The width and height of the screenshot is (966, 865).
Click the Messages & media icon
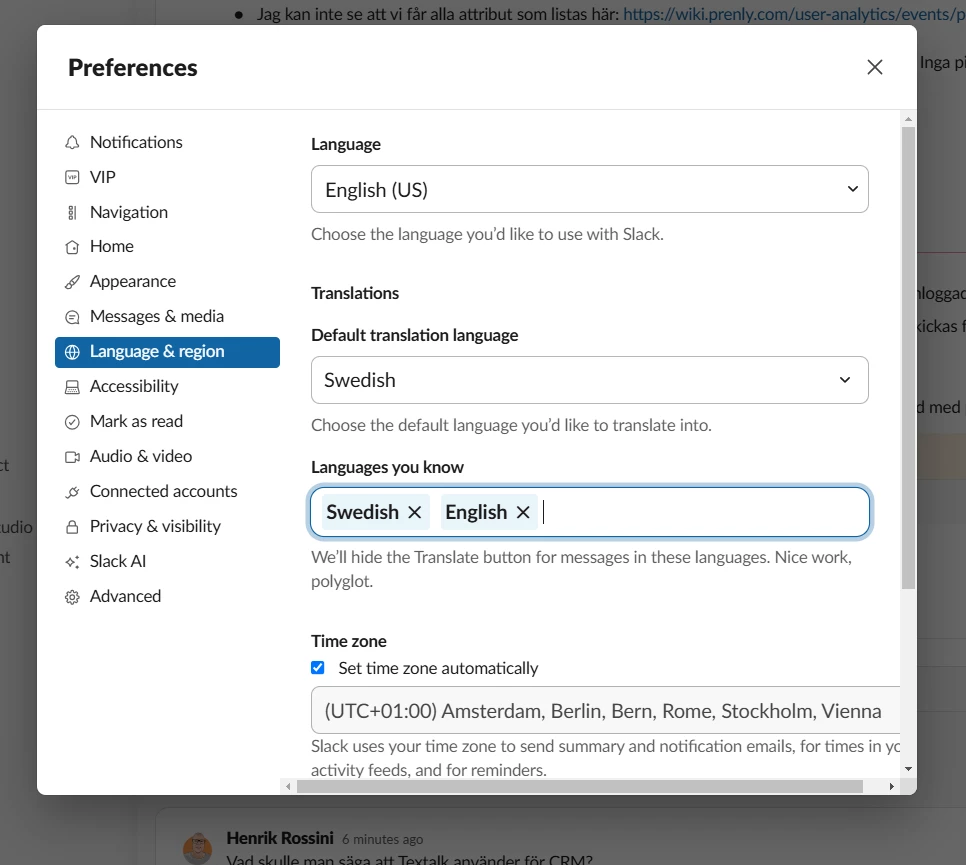72,317
